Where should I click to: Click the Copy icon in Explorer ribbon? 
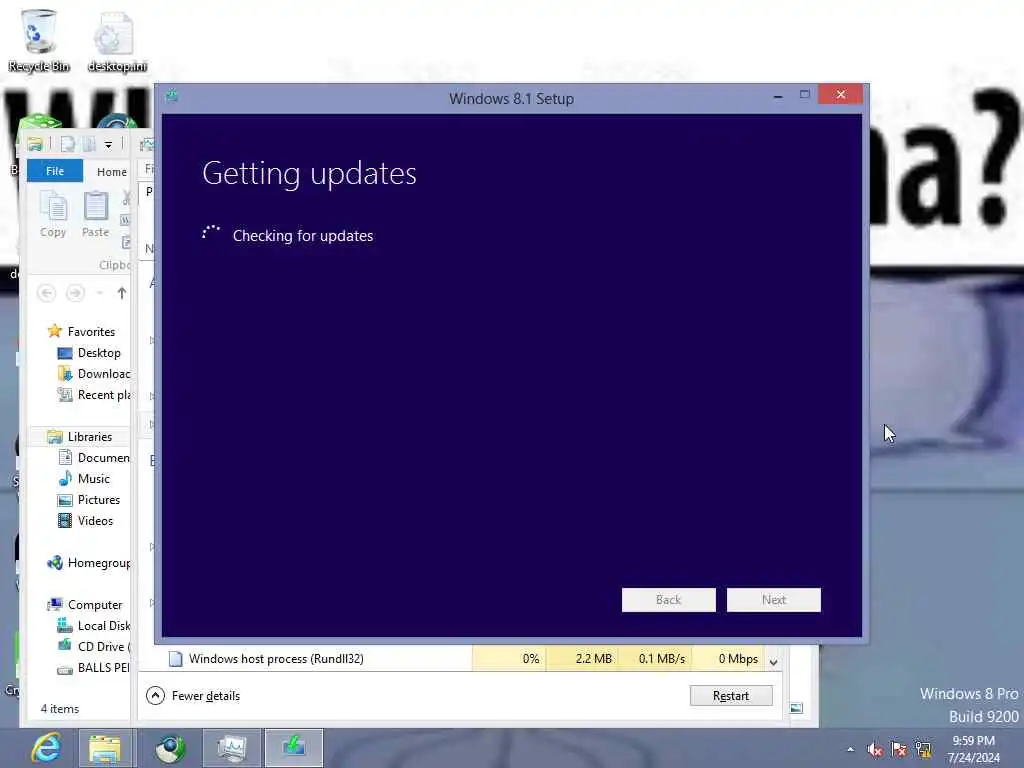coord(53,214)
